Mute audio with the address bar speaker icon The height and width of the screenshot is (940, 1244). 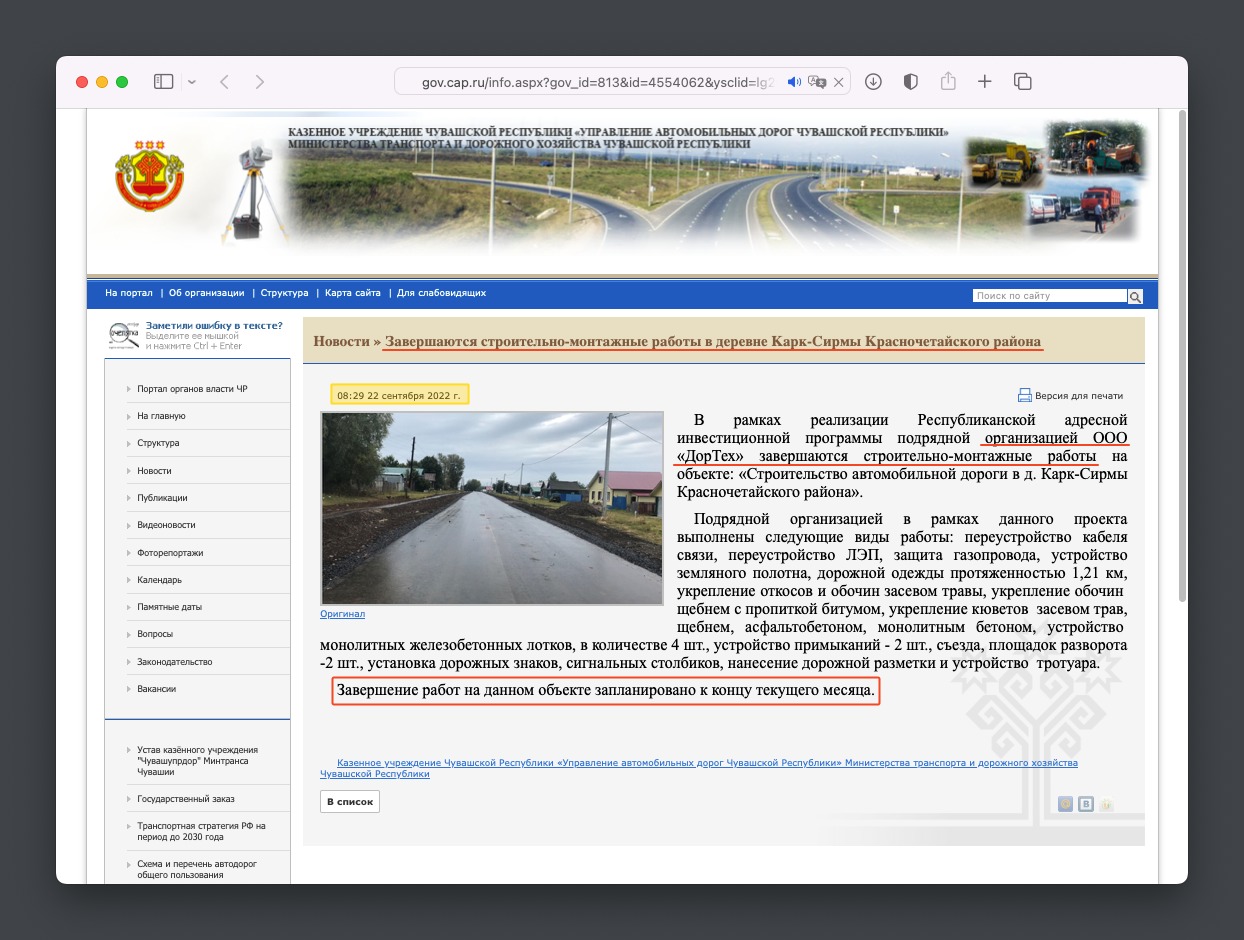(794, 82)
